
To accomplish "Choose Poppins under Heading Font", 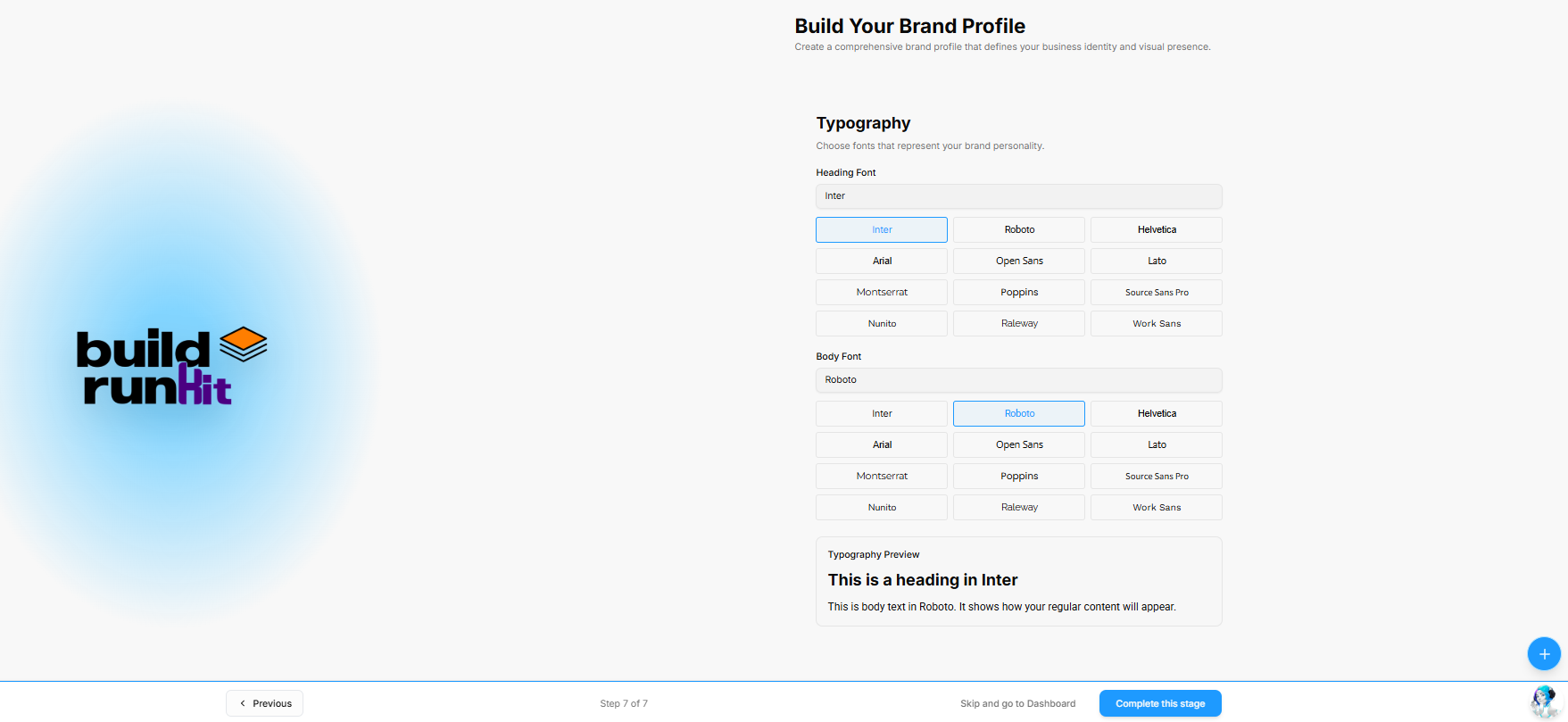I will [x=1019, y=292].
